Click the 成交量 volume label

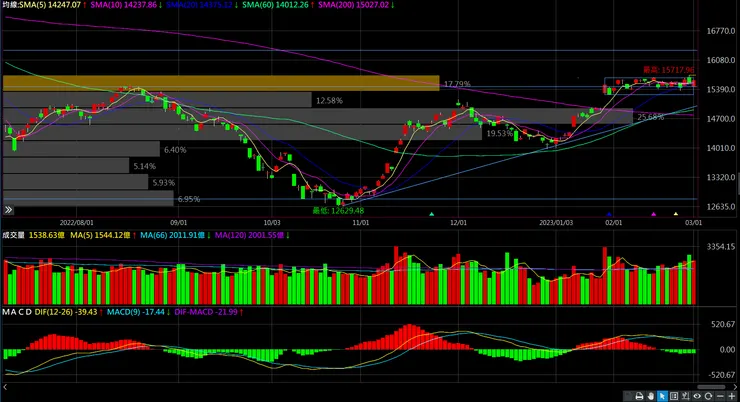coord(13,235)
